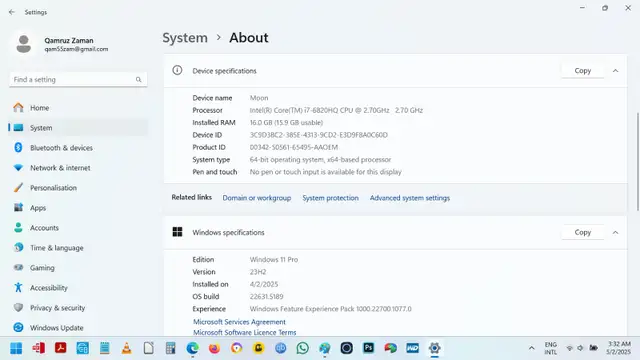640x360 pixels.
Task: Copy the Device specifications
Action: [582, 71]
